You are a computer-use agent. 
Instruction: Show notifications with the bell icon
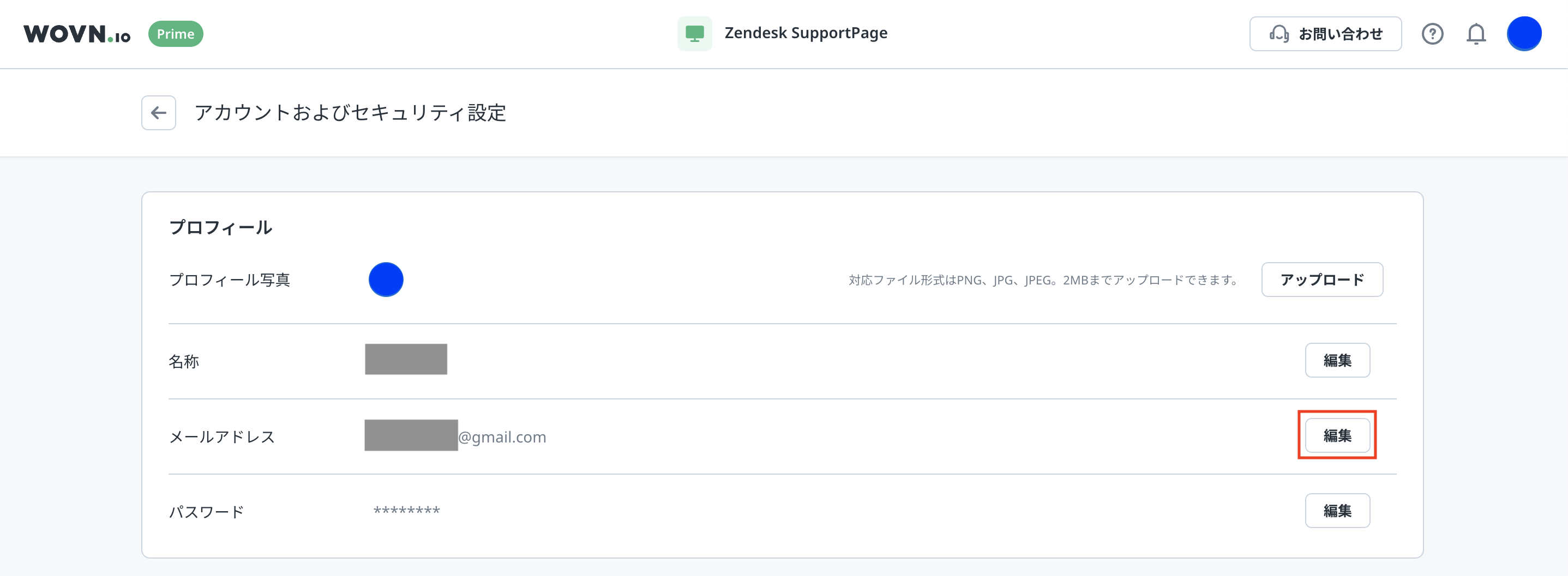[1475, 34]
